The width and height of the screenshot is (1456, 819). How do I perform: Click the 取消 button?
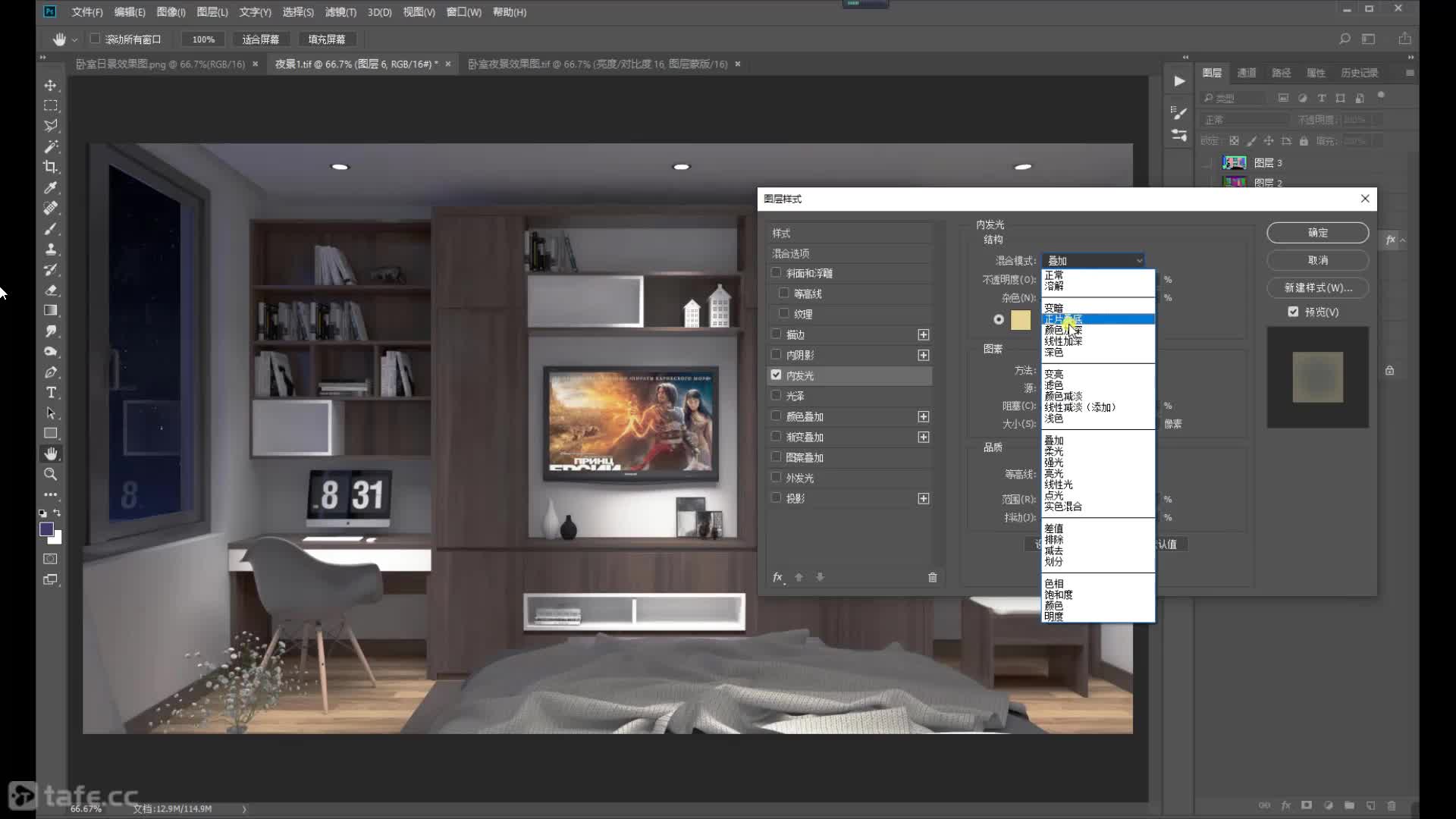tap(1318, 260)
